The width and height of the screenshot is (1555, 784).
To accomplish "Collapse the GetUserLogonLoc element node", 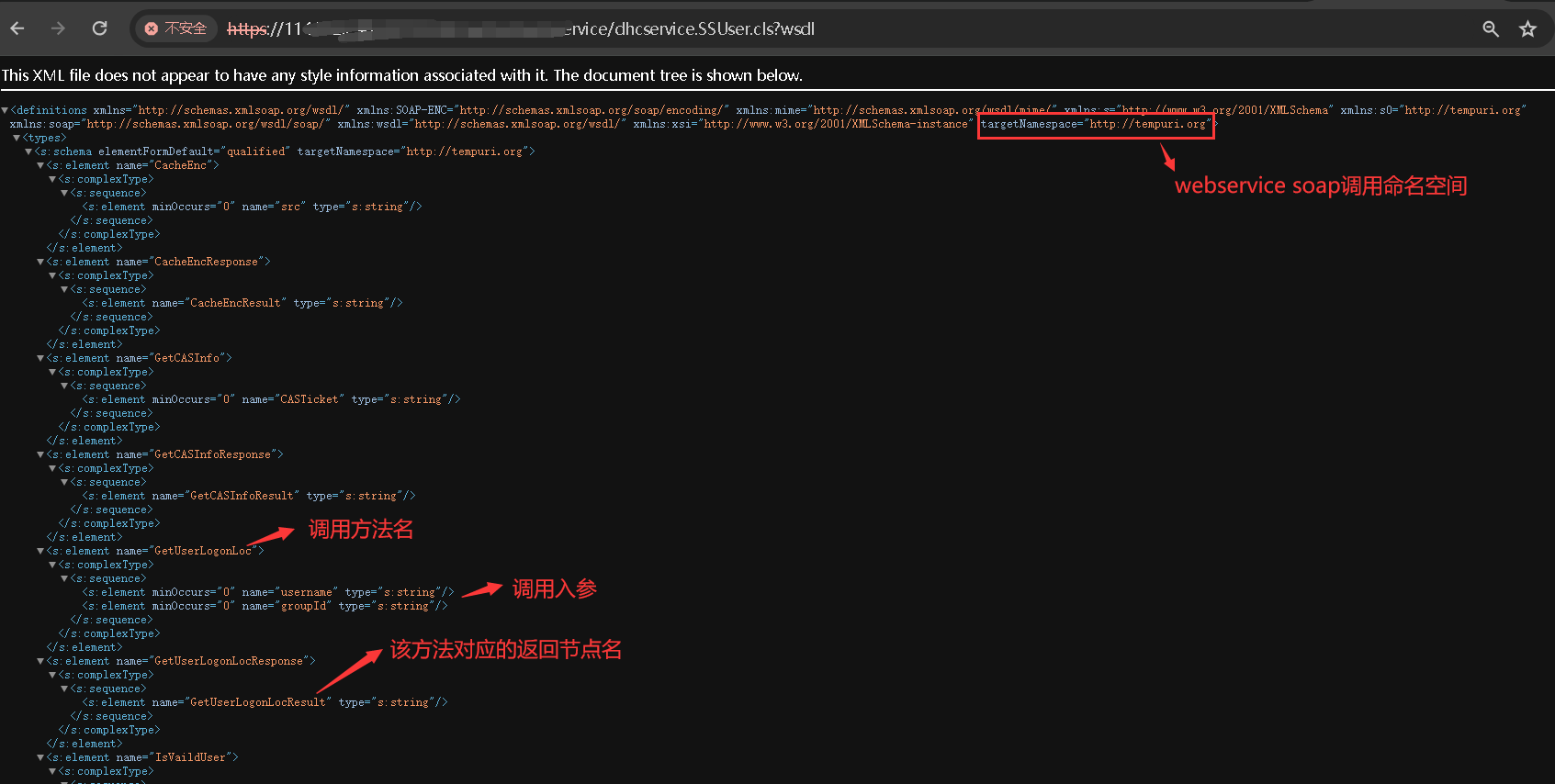I will click(x=40, y=551).
